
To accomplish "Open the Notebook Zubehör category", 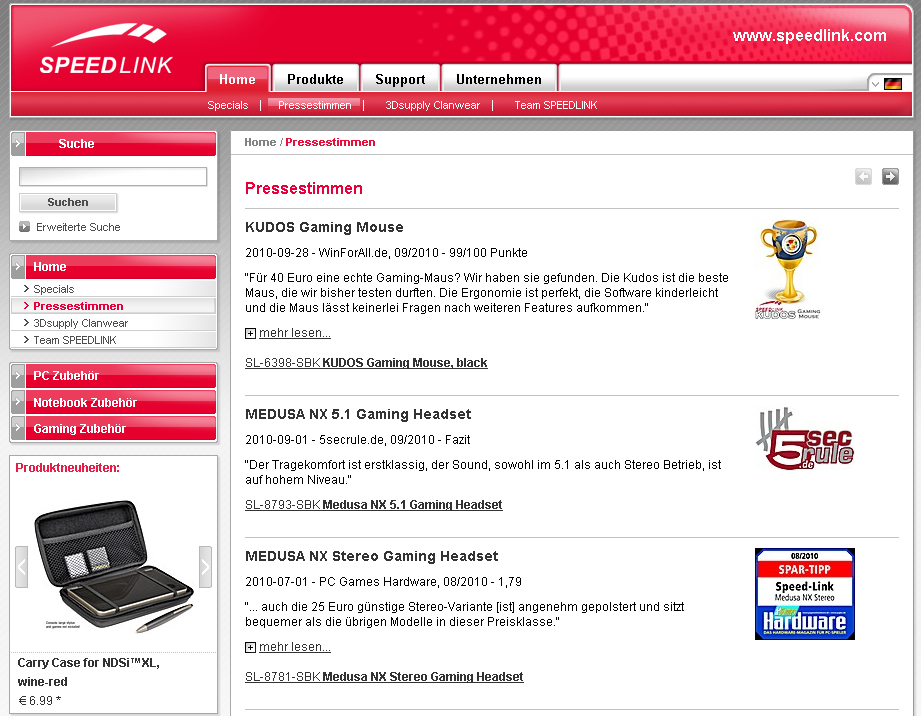I will [x=120, y=402].
